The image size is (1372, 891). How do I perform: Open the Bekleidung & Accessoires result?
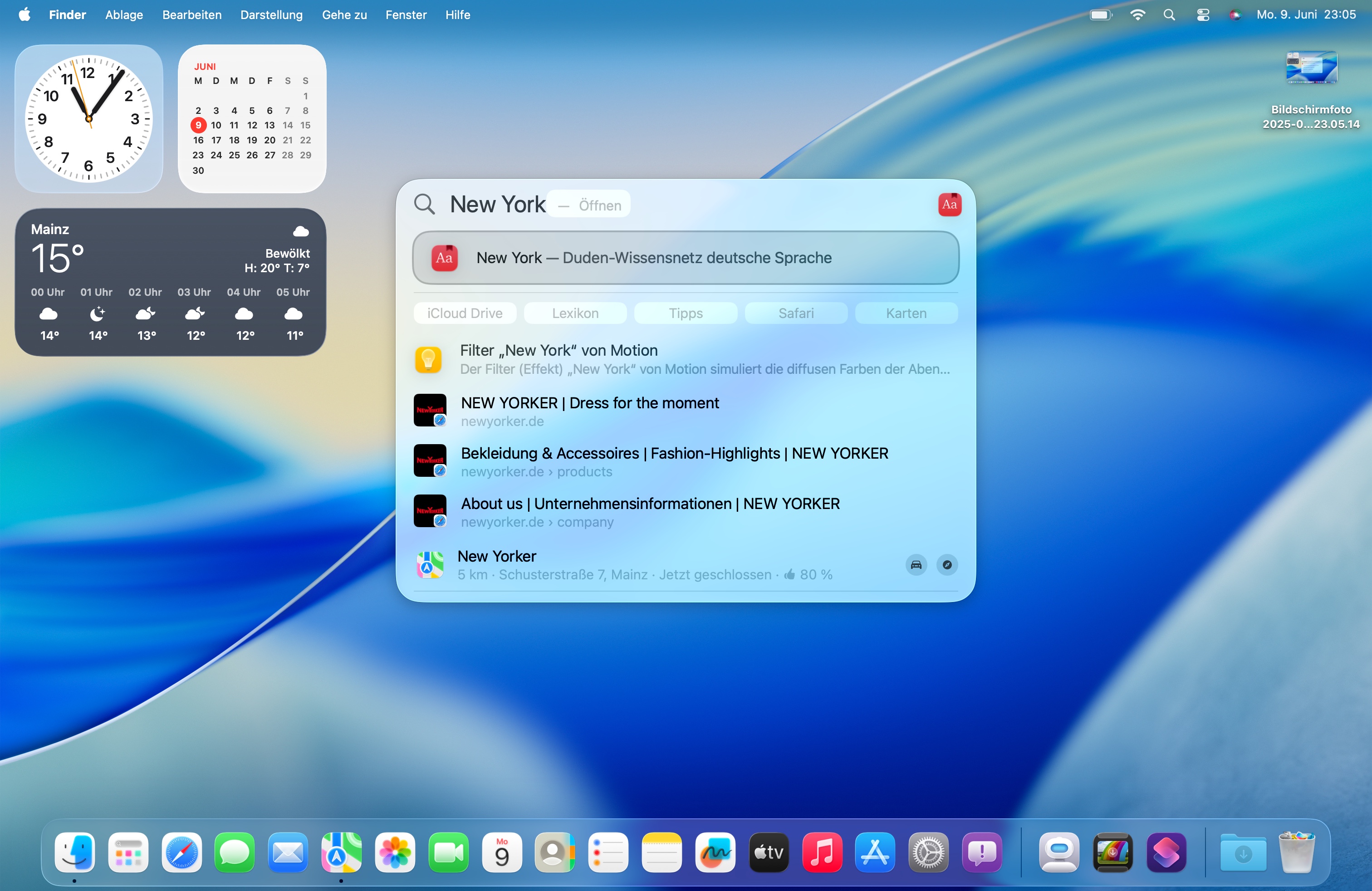click(x=686, y=461)
